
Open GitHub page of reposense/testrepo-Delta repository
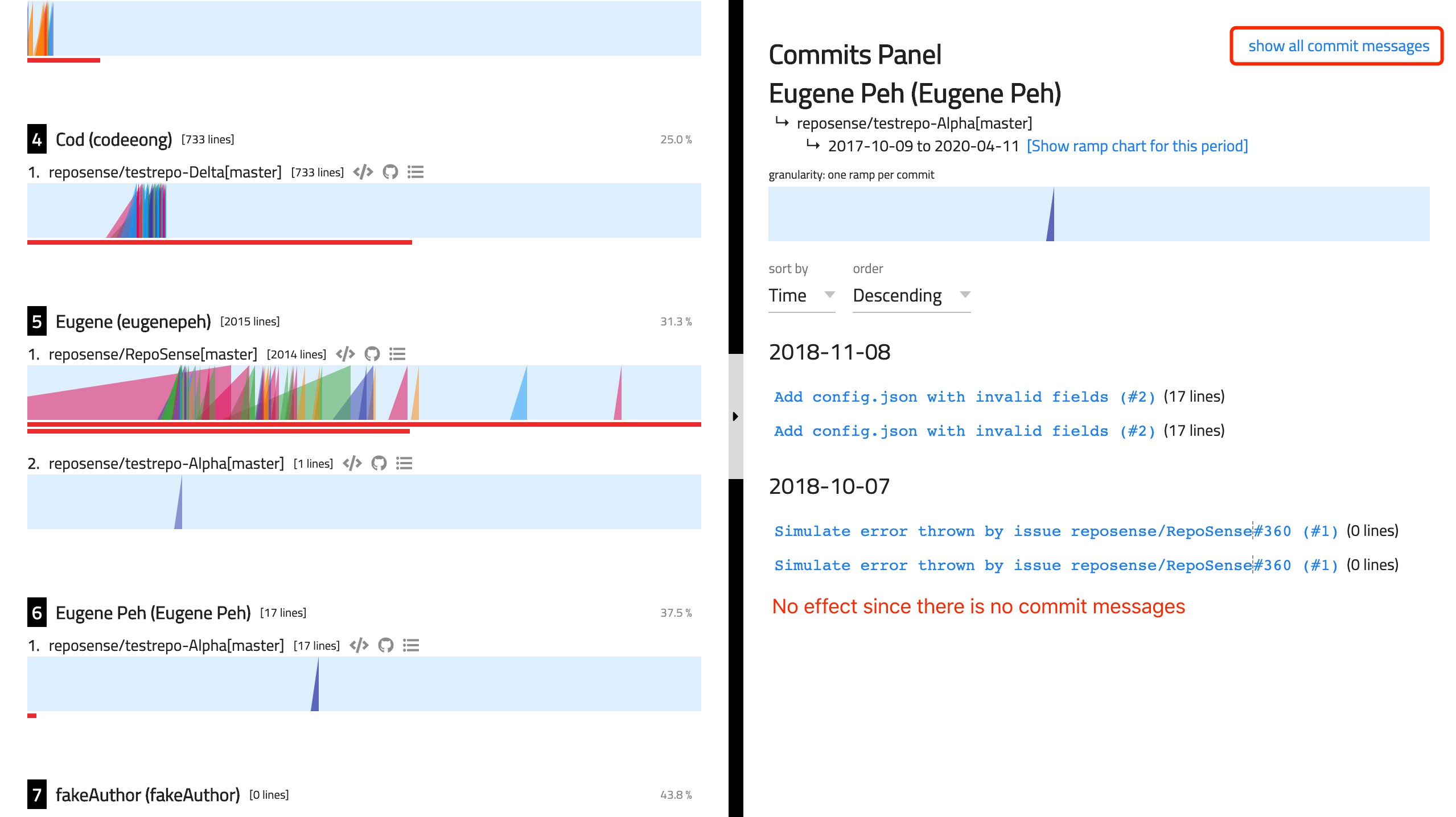pyautogui.click(x=390, y=172)
